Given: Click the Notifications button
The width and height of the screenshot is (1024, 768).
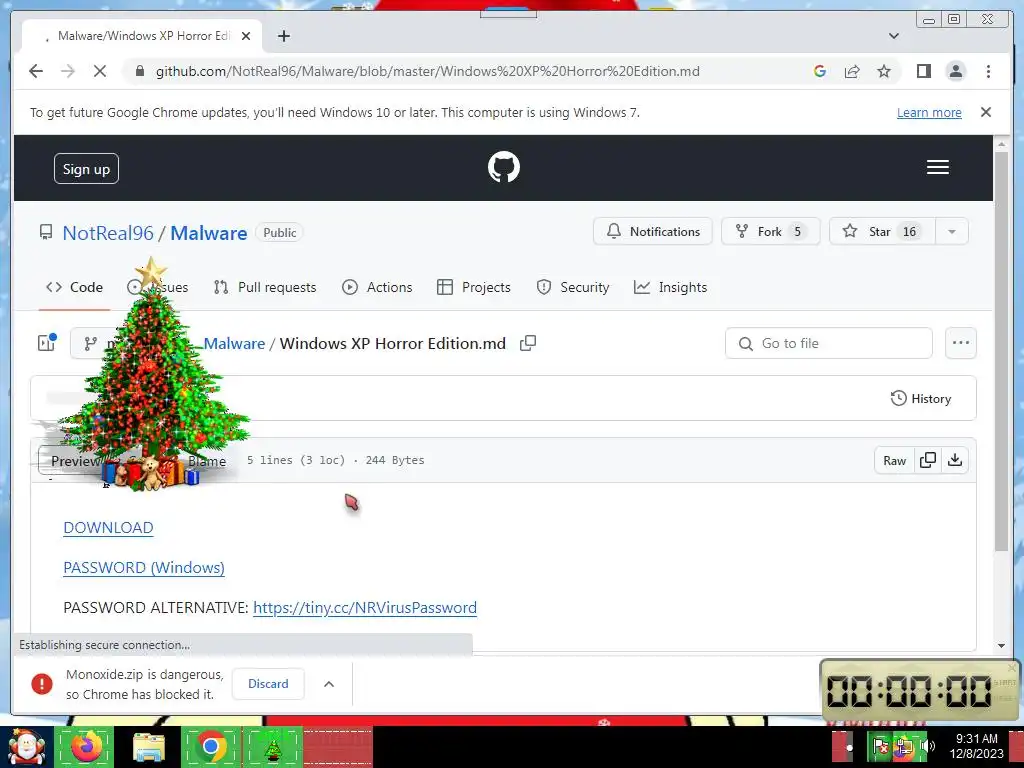Looking at the screenshot, I should tap(652, 231).
